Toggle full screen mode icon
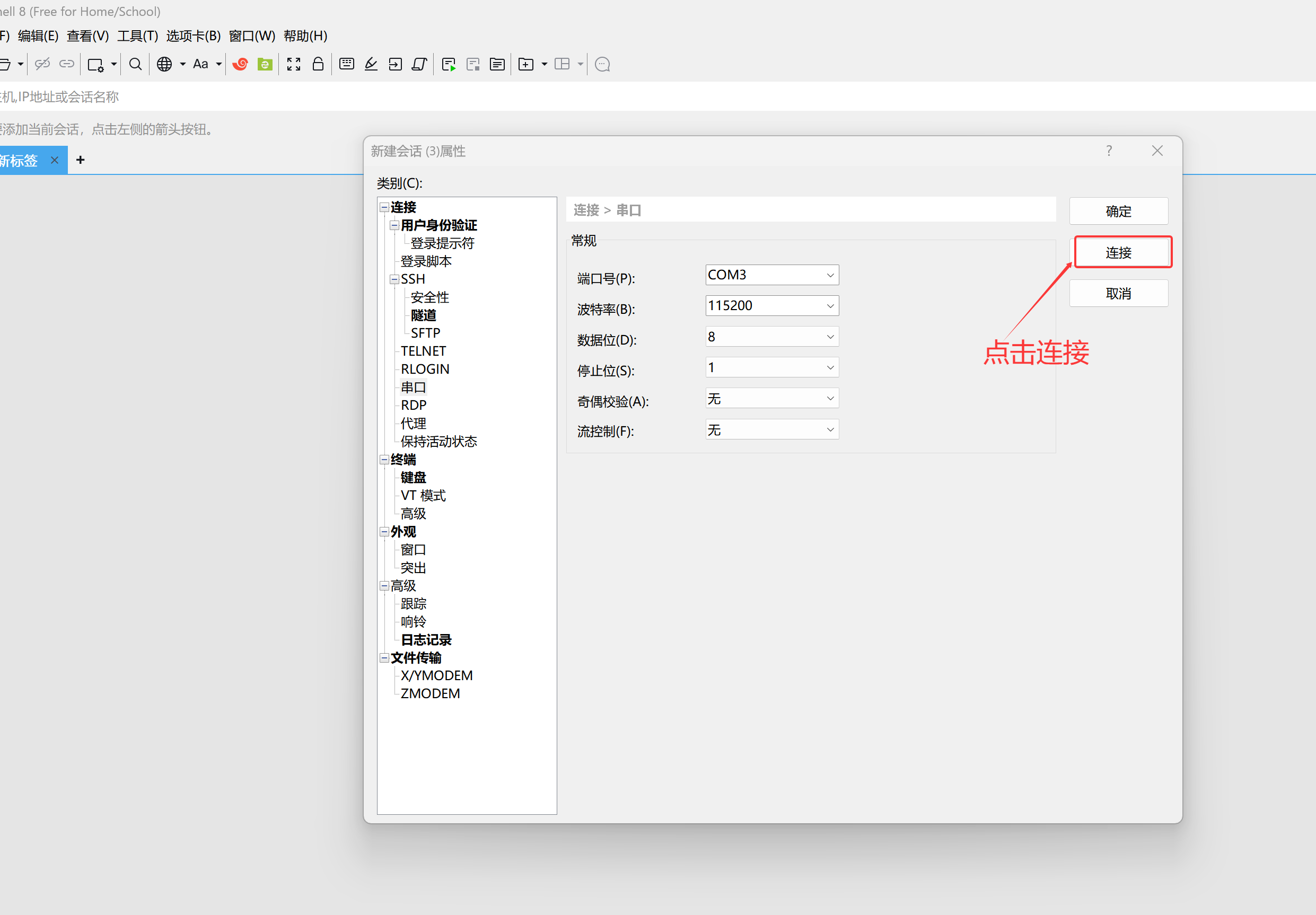The width and height of the screenshot is (1316, 915). coord(293,64)
